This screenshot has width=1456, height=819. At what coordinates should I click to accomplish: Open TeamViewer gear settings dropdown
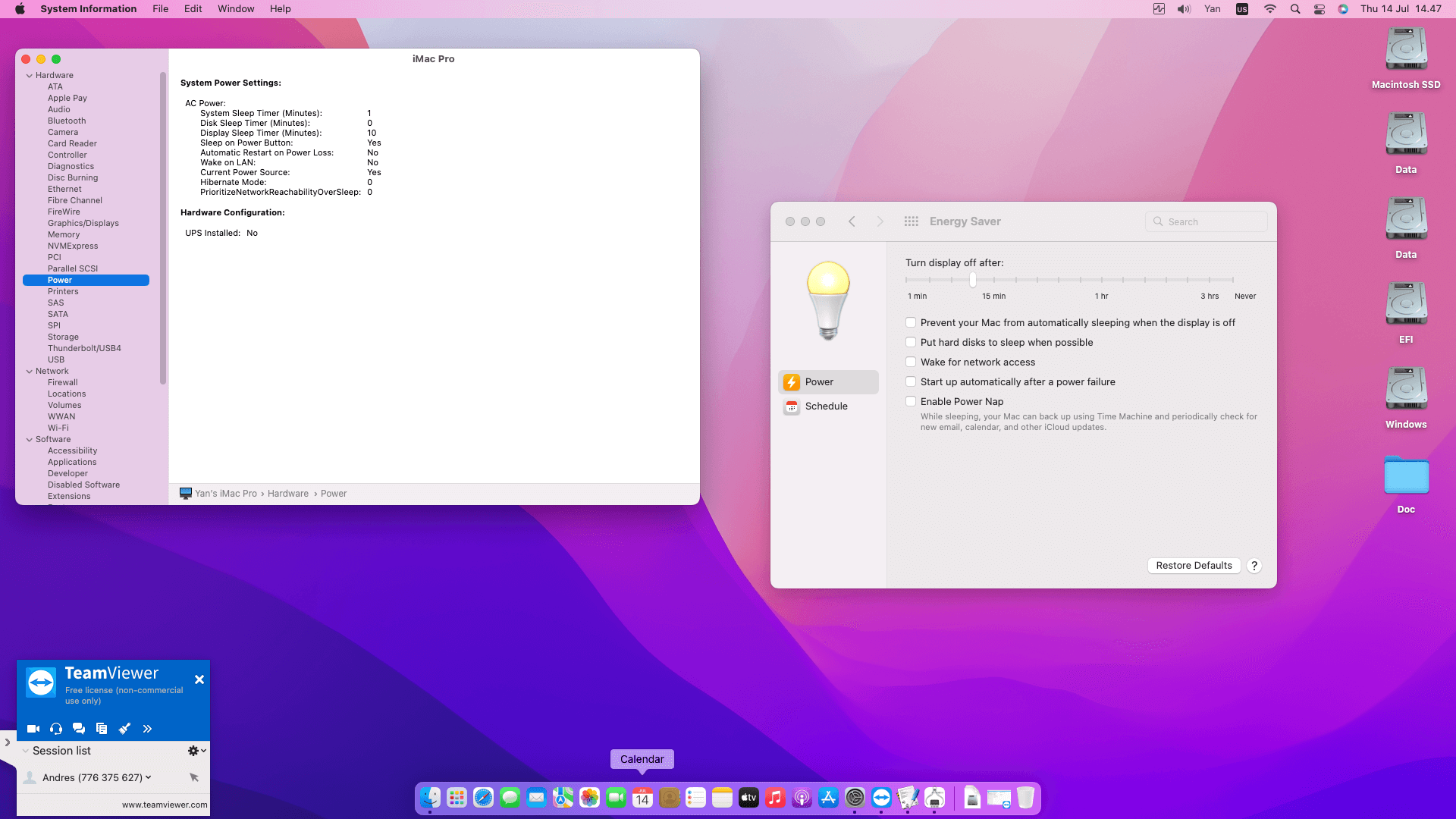pyautogui.click(x=197, y=751)
